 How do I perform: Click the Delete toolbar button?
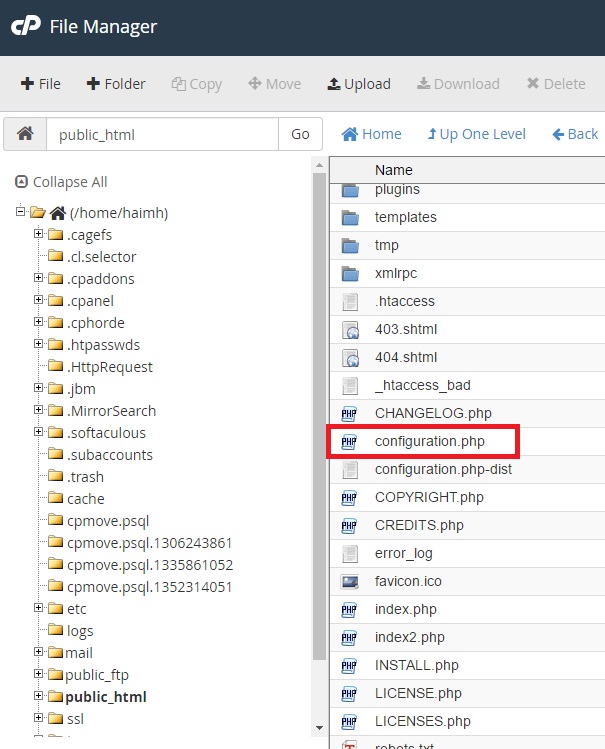click(x=556, y=84)
